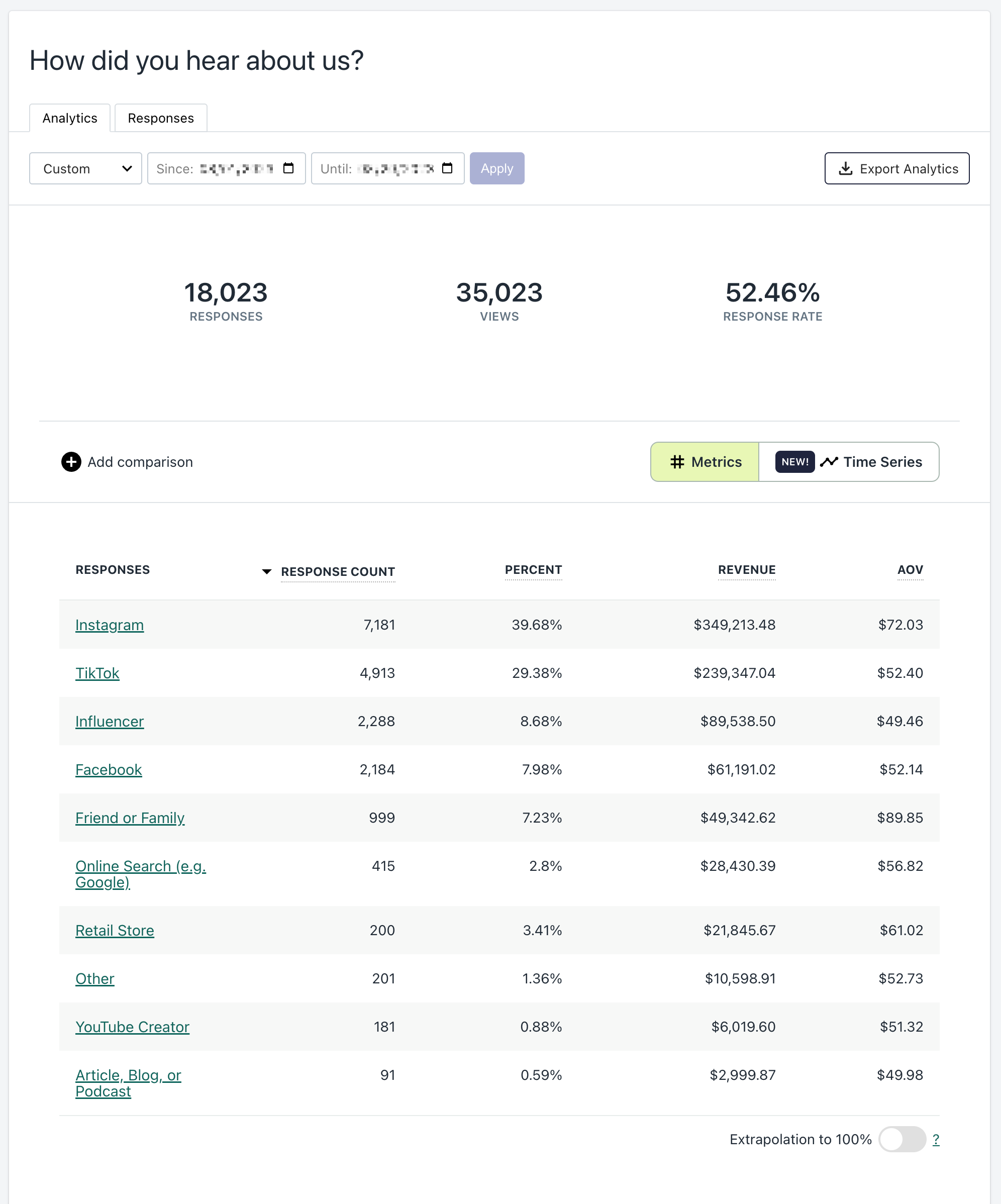1001x1204 pixels.
Task: Sort the table by the AOV column
Action: click(x=910, y=570)
